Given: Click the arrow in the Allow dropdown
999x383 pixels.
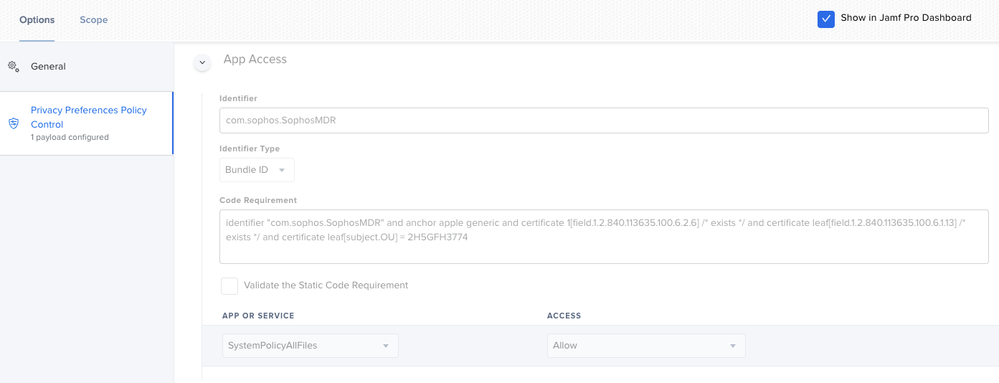Looking at the screenshot, I should tap(733, 345).
